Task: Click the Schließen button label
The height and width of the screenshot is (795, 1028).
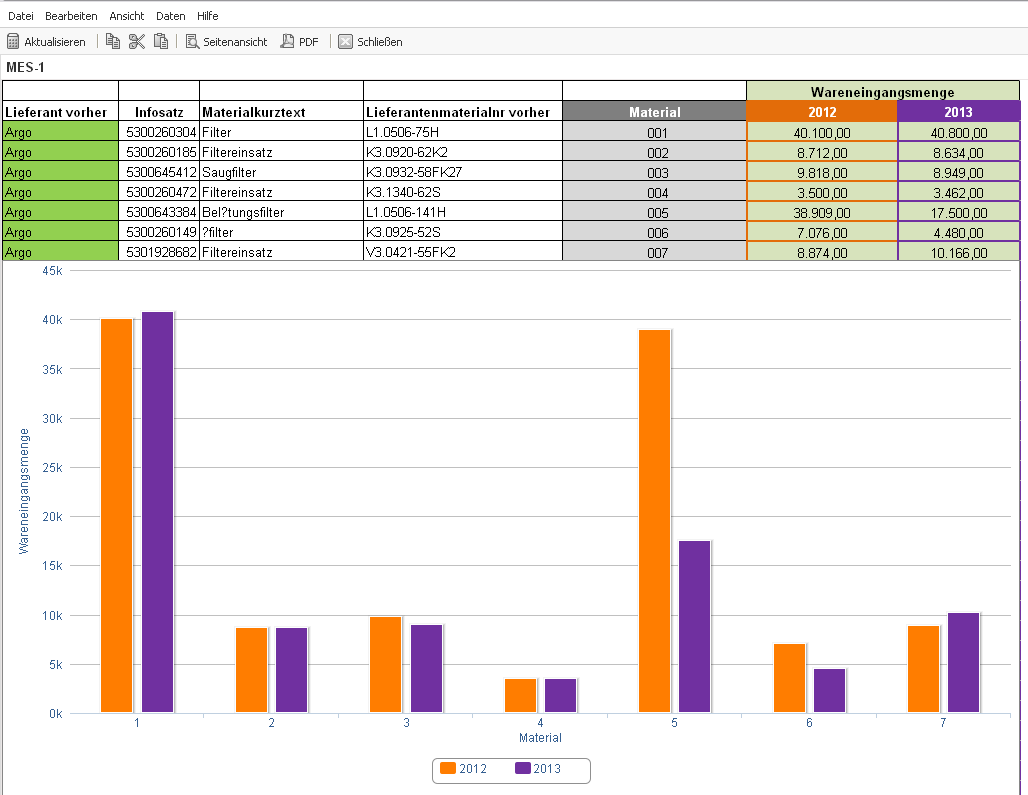Action: click(380, 42)
